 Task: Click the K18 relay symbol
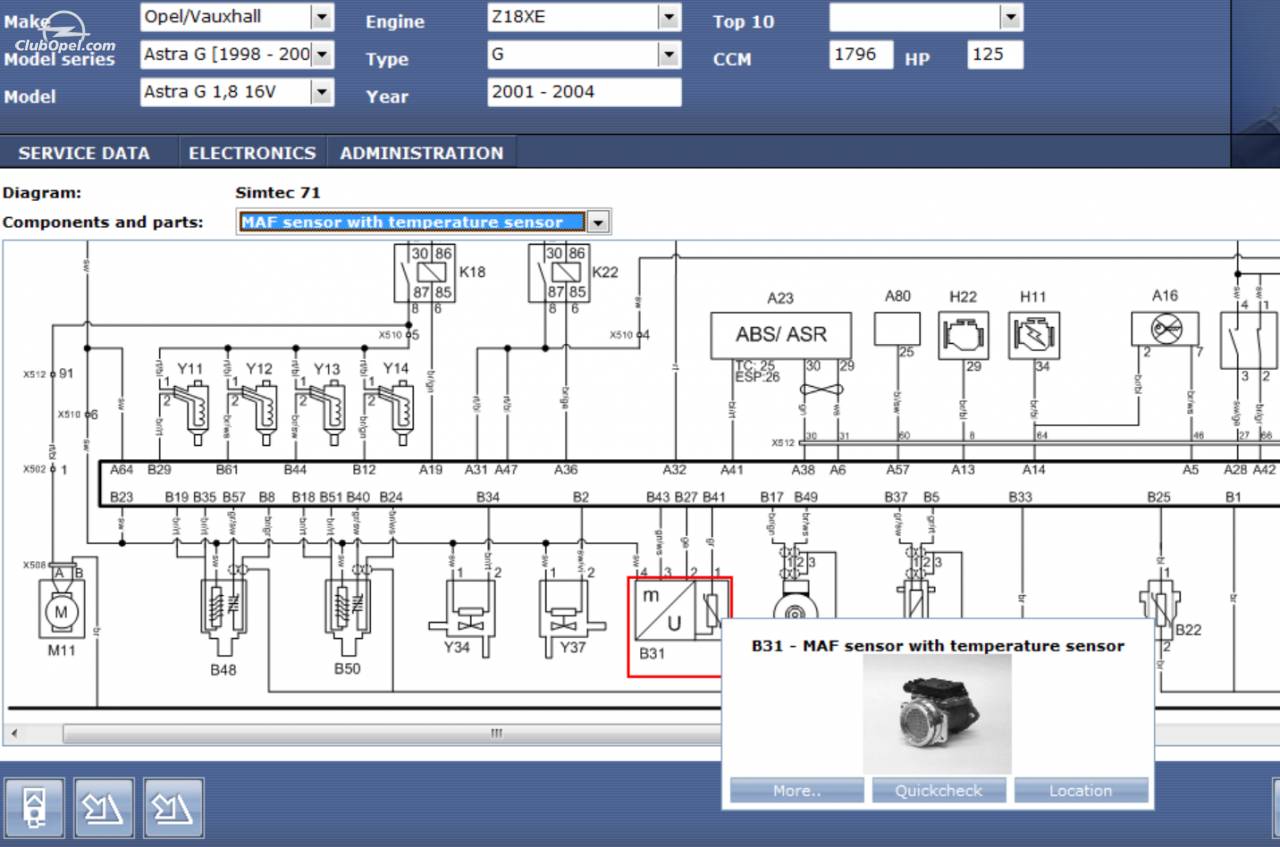[x=423, y=273]
